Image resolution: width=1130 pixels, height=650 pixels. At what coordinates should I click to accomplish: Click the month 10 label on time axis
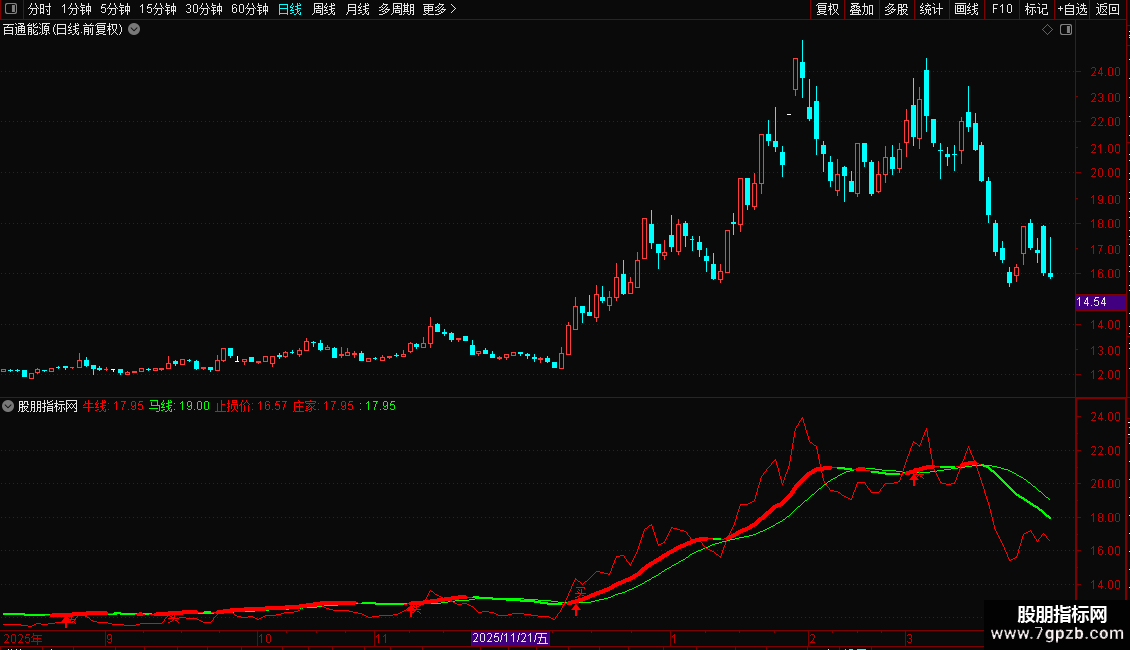(265, 638)
